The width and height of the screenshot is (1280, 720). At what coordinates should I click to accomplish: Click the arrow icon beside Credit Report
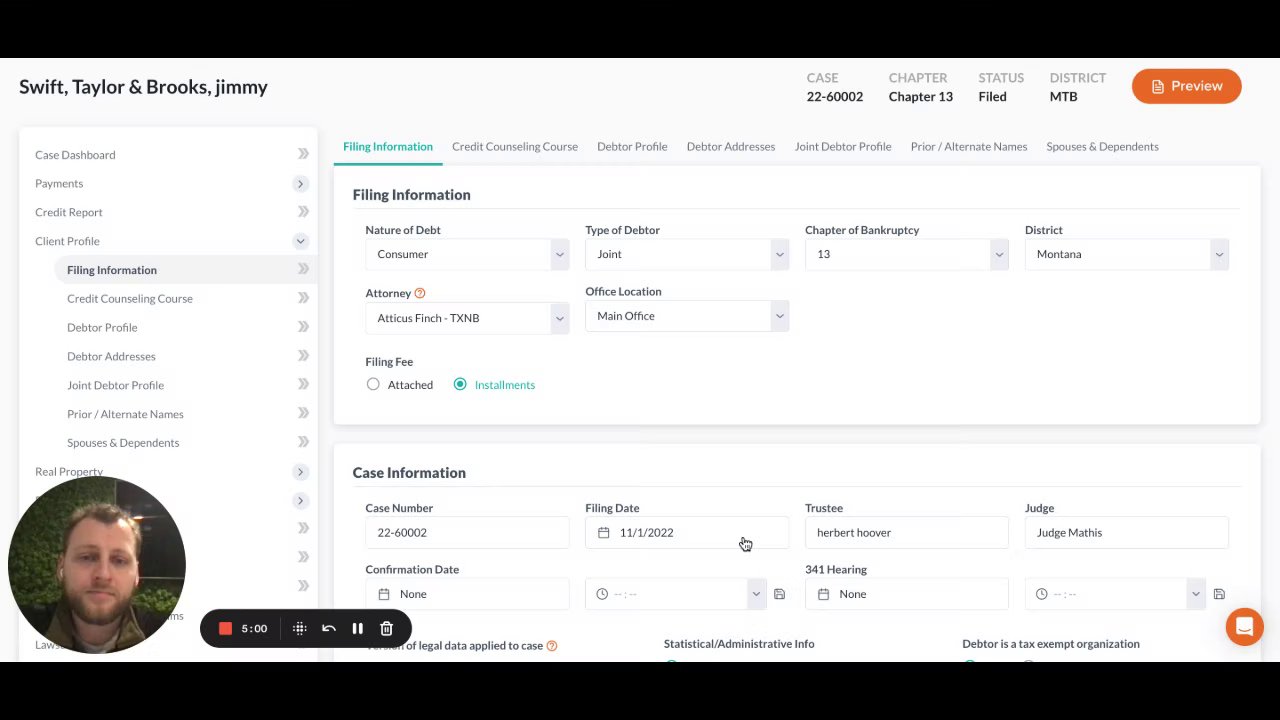point(303,211)
